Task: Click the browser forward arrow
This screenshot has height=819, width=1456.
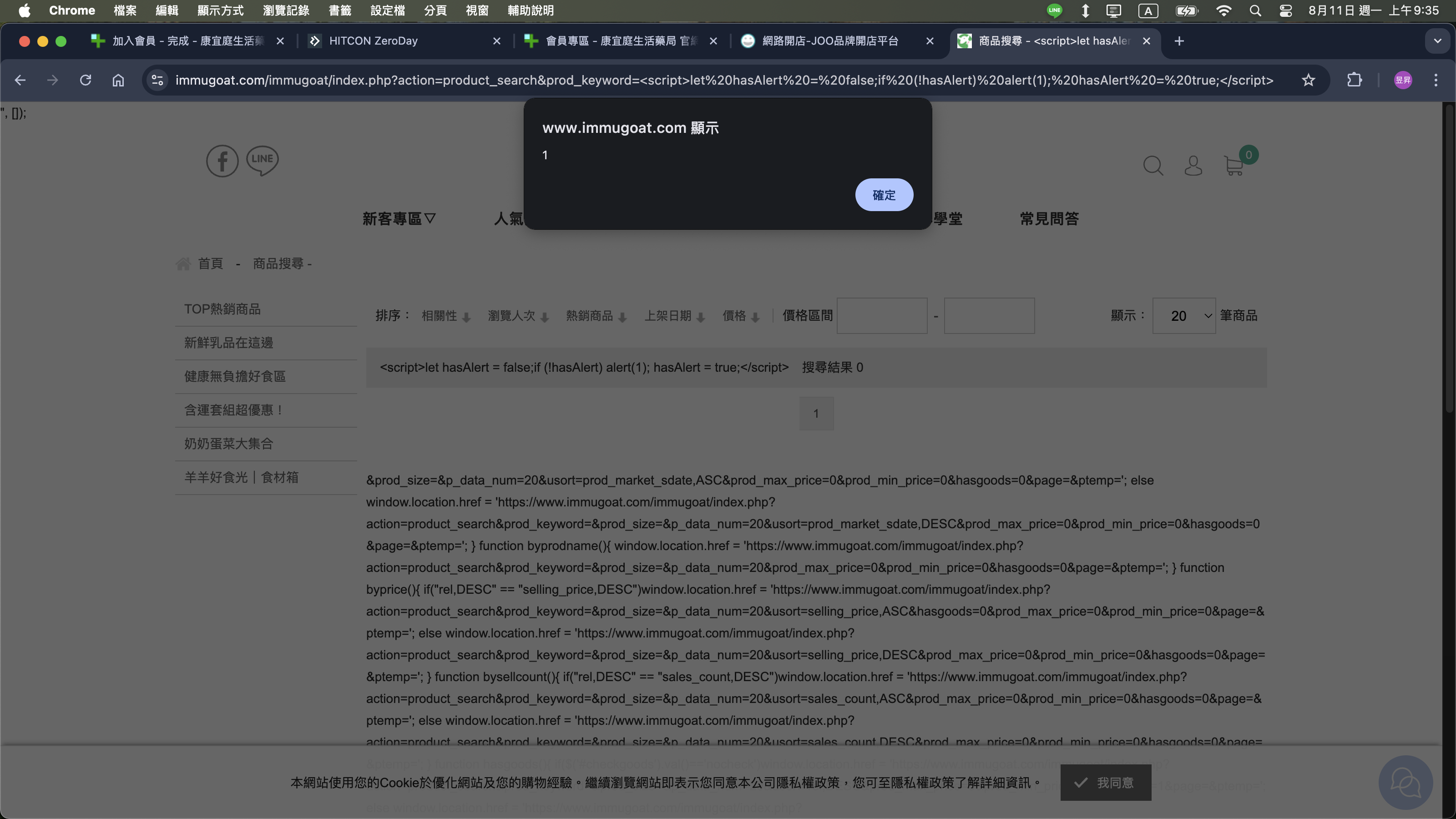Action: pos(53,80)
